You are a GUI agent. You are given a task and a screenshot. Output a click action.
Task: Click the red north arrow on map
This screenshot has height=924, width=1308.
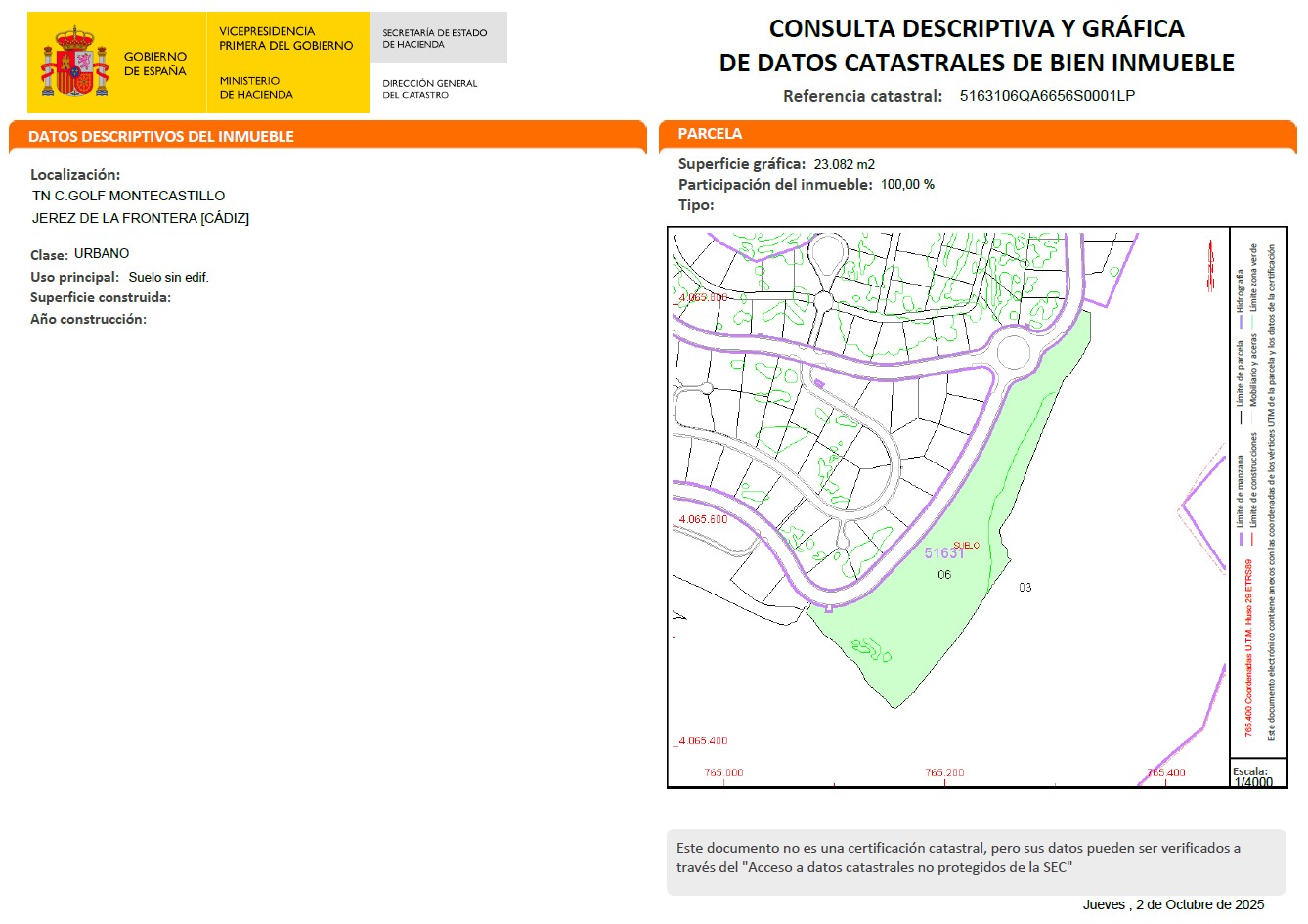point(1210,264)
